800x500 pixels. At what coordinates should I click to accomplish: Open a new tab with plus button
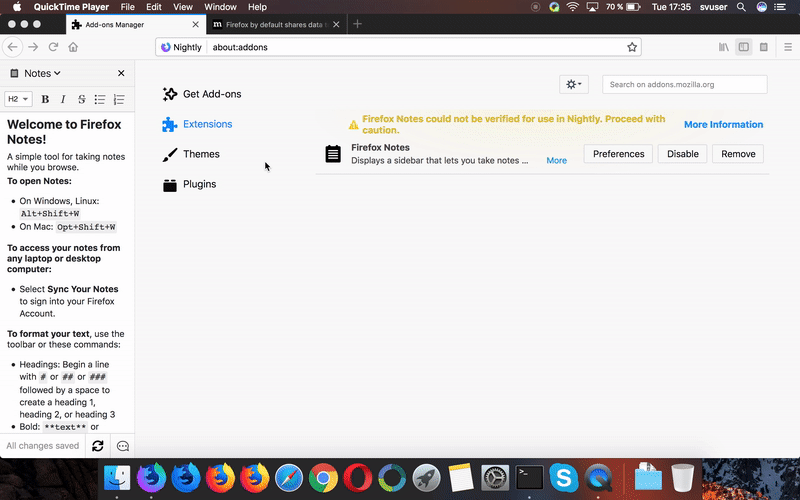357,24
